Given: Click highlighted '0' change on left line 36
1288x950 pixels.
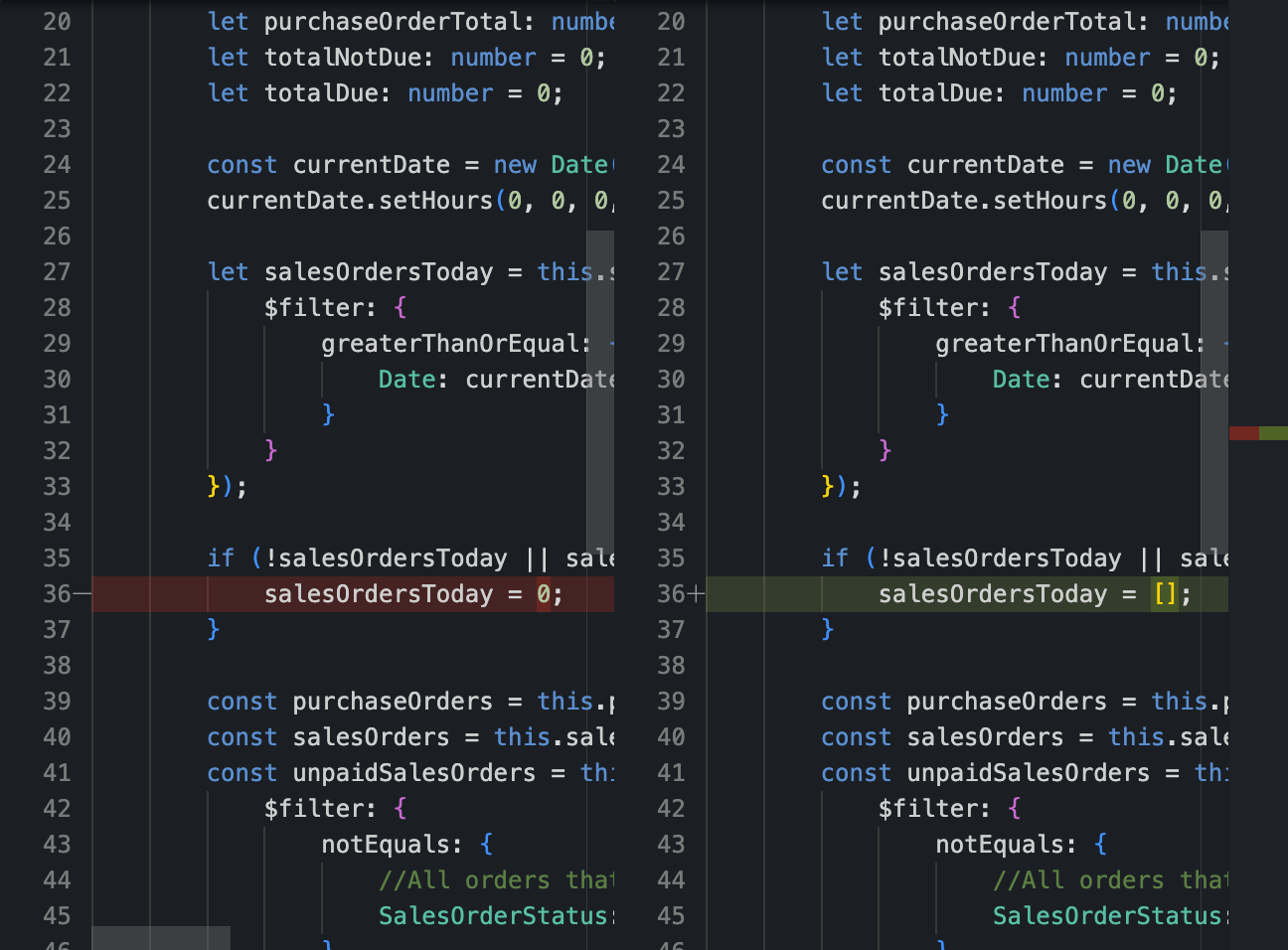Looking at the screenshot, I should pyautogui.click(x=544, y=594).
